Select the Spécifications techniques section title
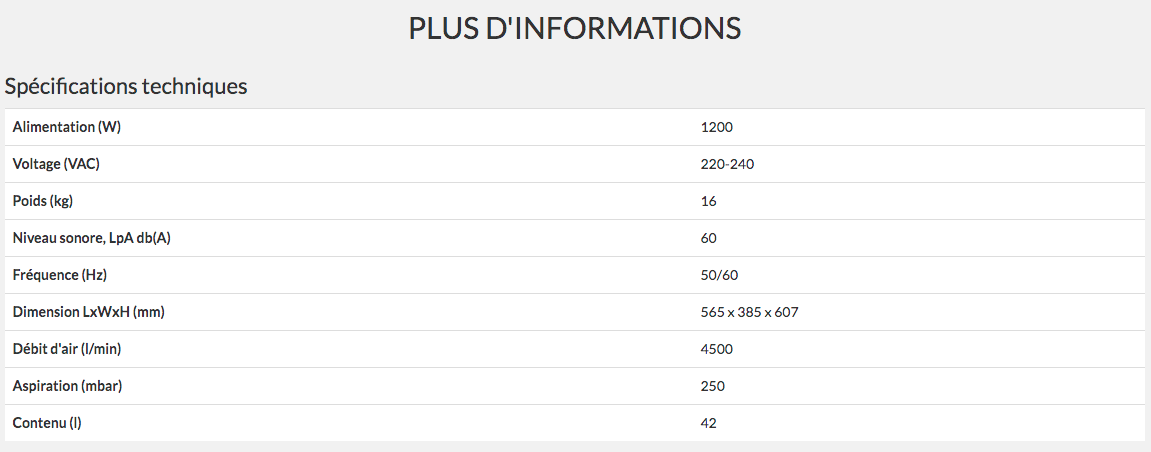Viewport: 1151px width, 452px height. (126, 87)
